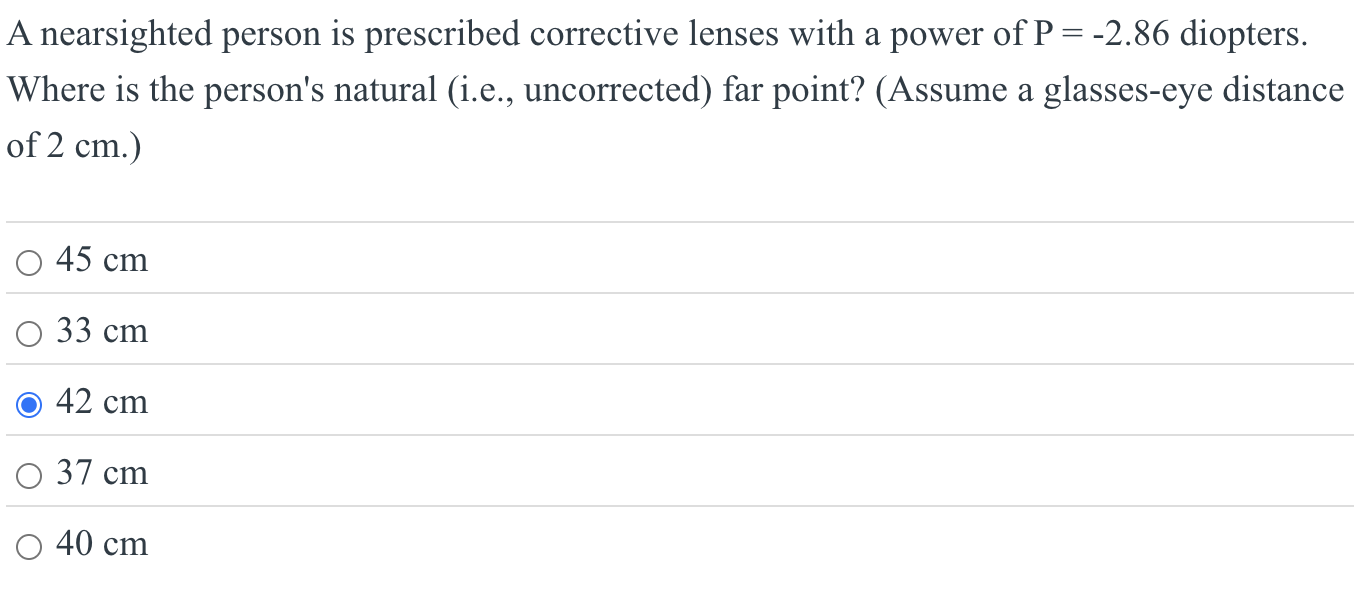Click the 37 cm answer label text

(x=101, y=473)
